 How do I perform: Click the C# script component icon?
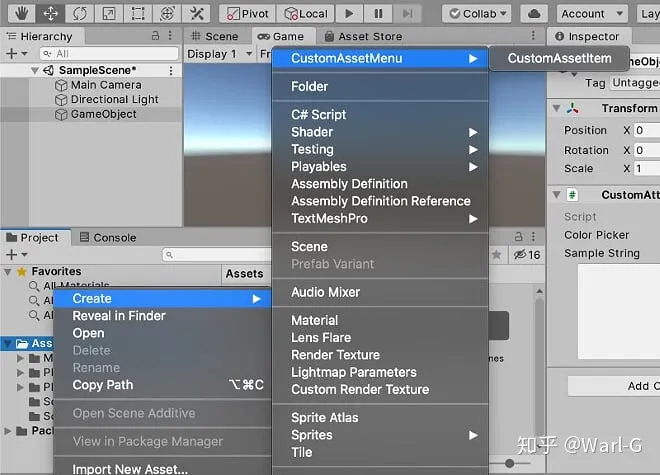point(572,195)
